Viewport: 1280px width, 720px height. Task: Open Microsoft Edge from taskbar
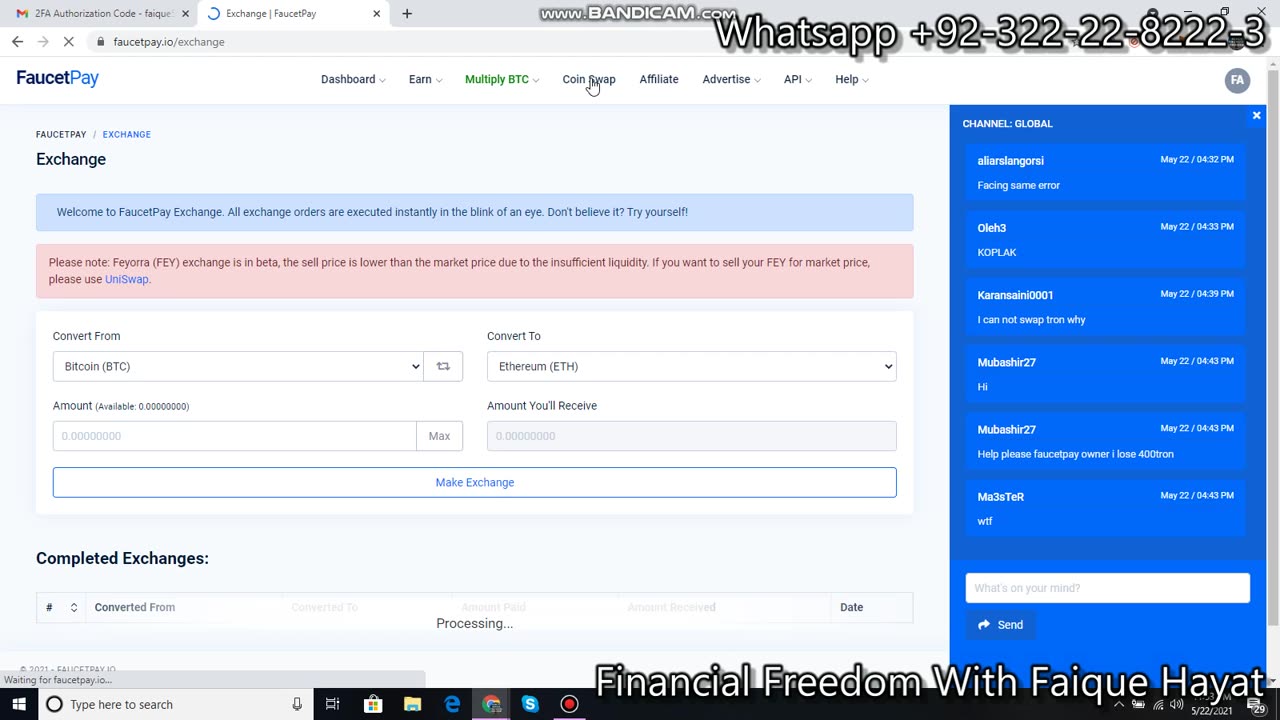click(452, 704)
